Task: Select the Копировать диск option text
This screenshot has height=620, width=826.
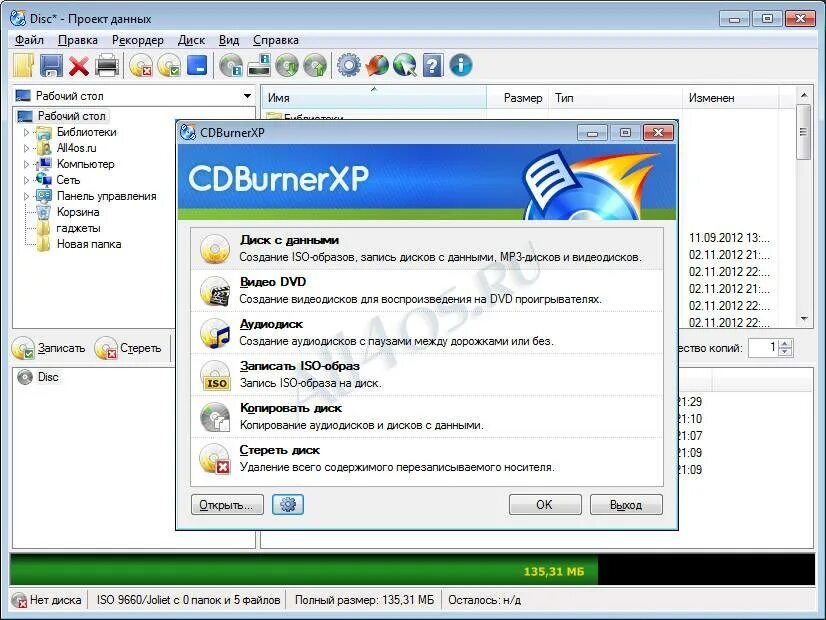Action: tap(291, 408)
